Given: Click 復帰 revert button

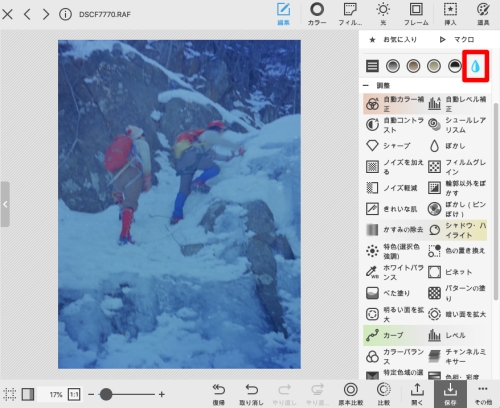Looking at the screenshot, I should (219, 394).
